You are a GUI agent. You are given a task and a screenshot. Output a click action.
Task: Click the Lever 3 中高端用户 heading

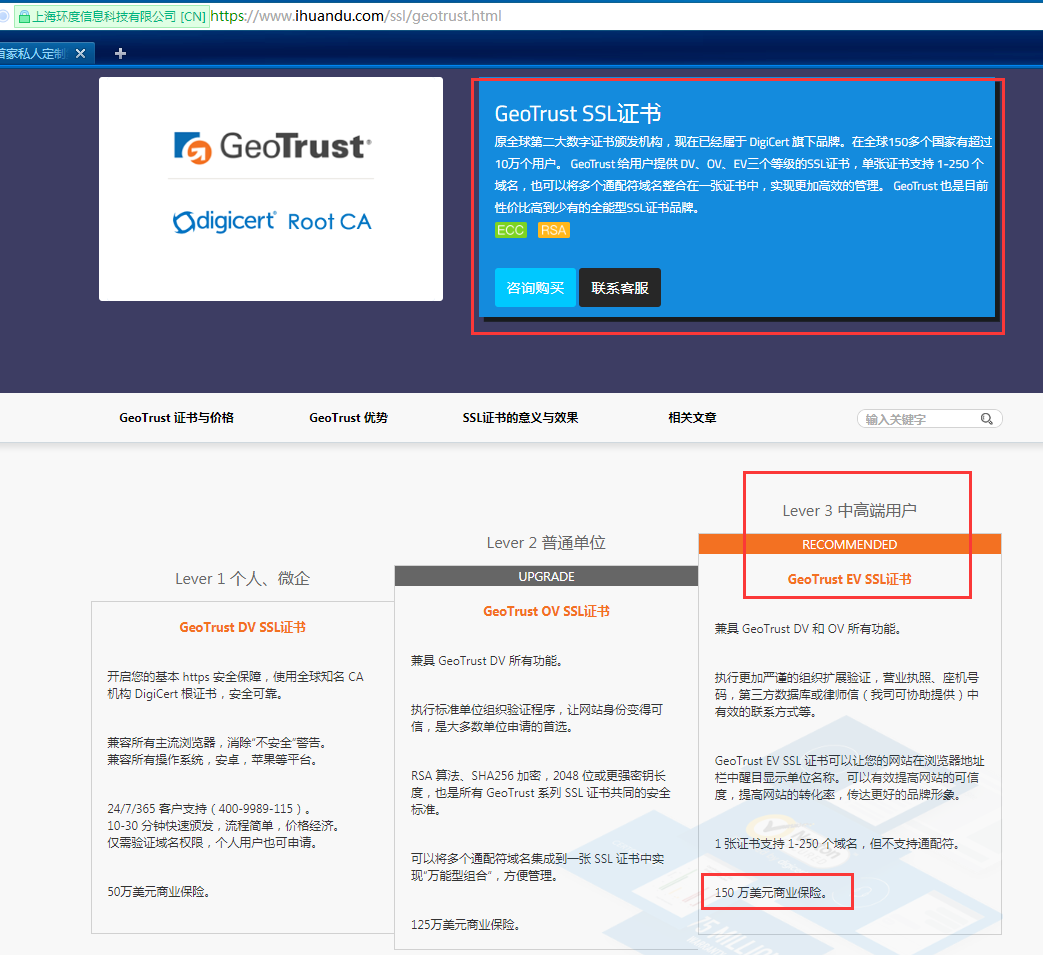(849, 511)
